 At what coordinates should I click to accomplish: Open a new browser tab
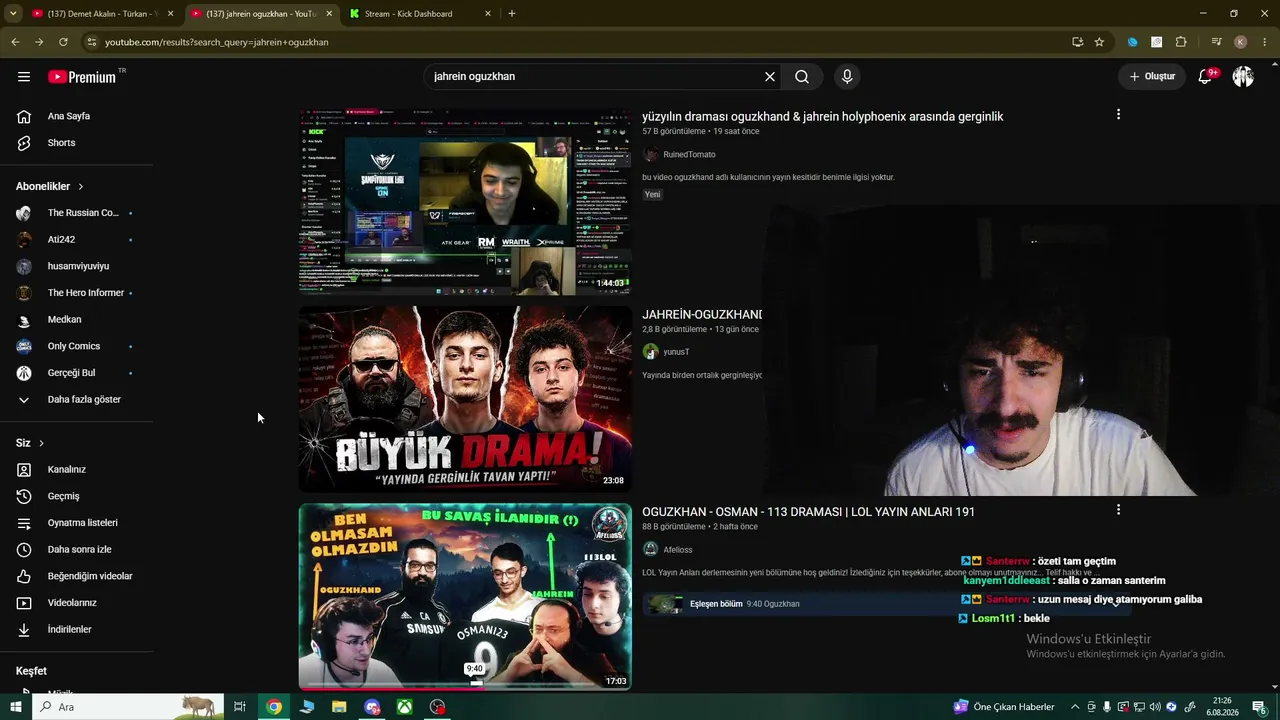point(512,14)
